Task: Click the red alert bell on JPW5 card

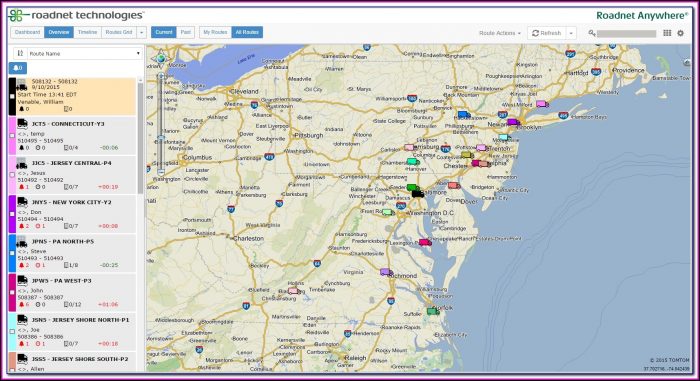Action: coord(21,304)
